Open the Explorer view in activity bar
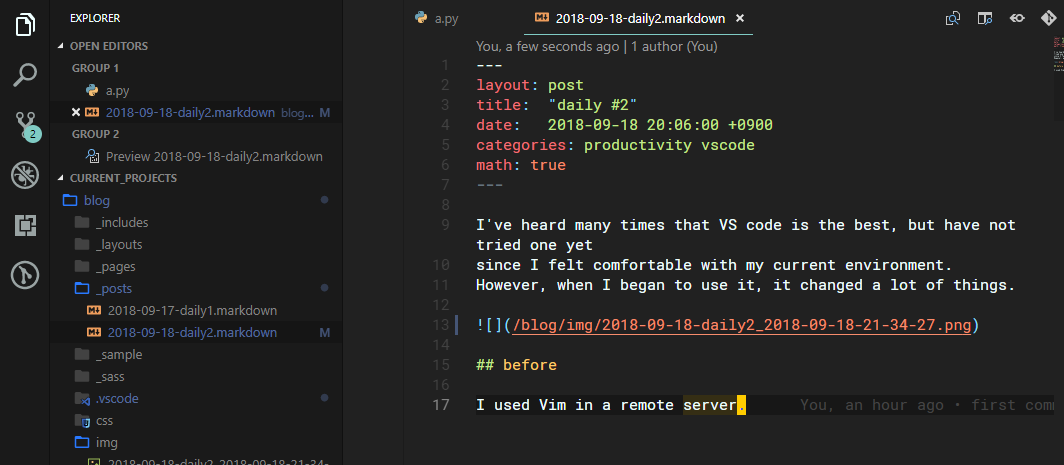This screenshot has width=1064, height=465. tap(25, 24)
